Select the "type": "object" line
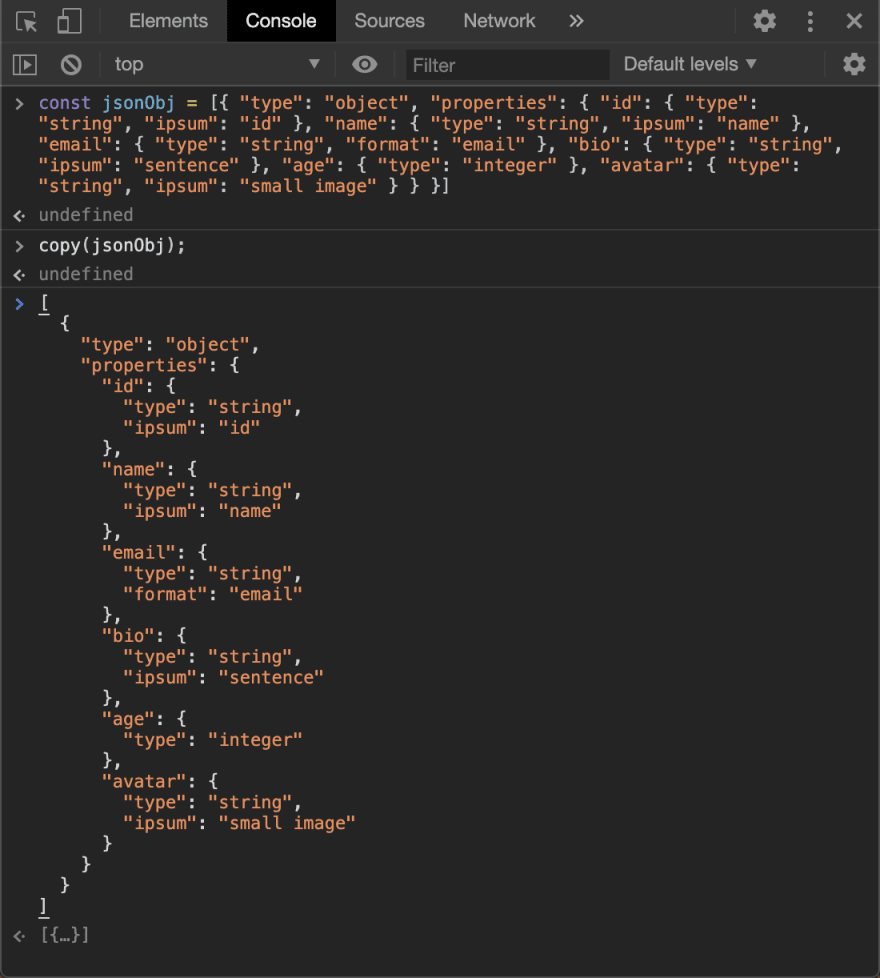This screenshot has width=880, height=978. tap(170, 344)
